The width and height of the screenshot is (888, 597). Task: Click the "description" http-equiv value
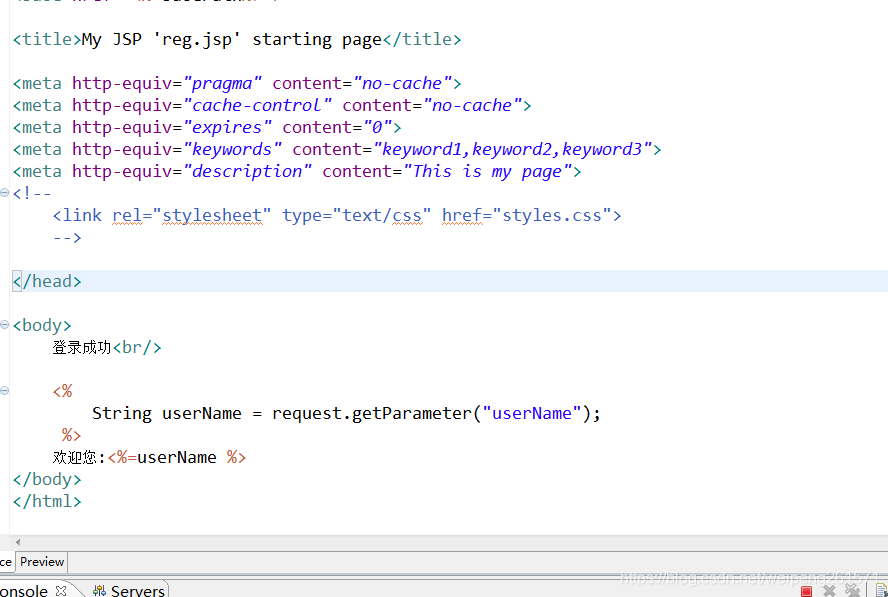pos(247,172)
